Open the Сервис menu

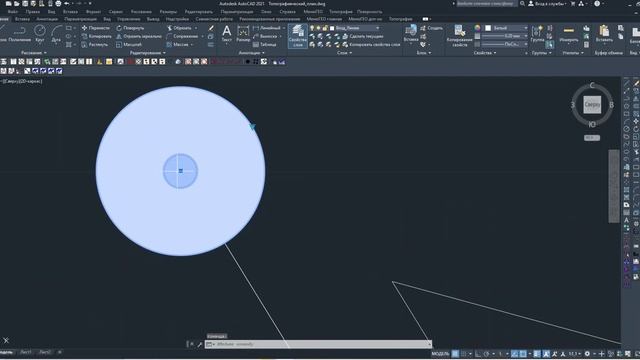click(x=116, y=12)
